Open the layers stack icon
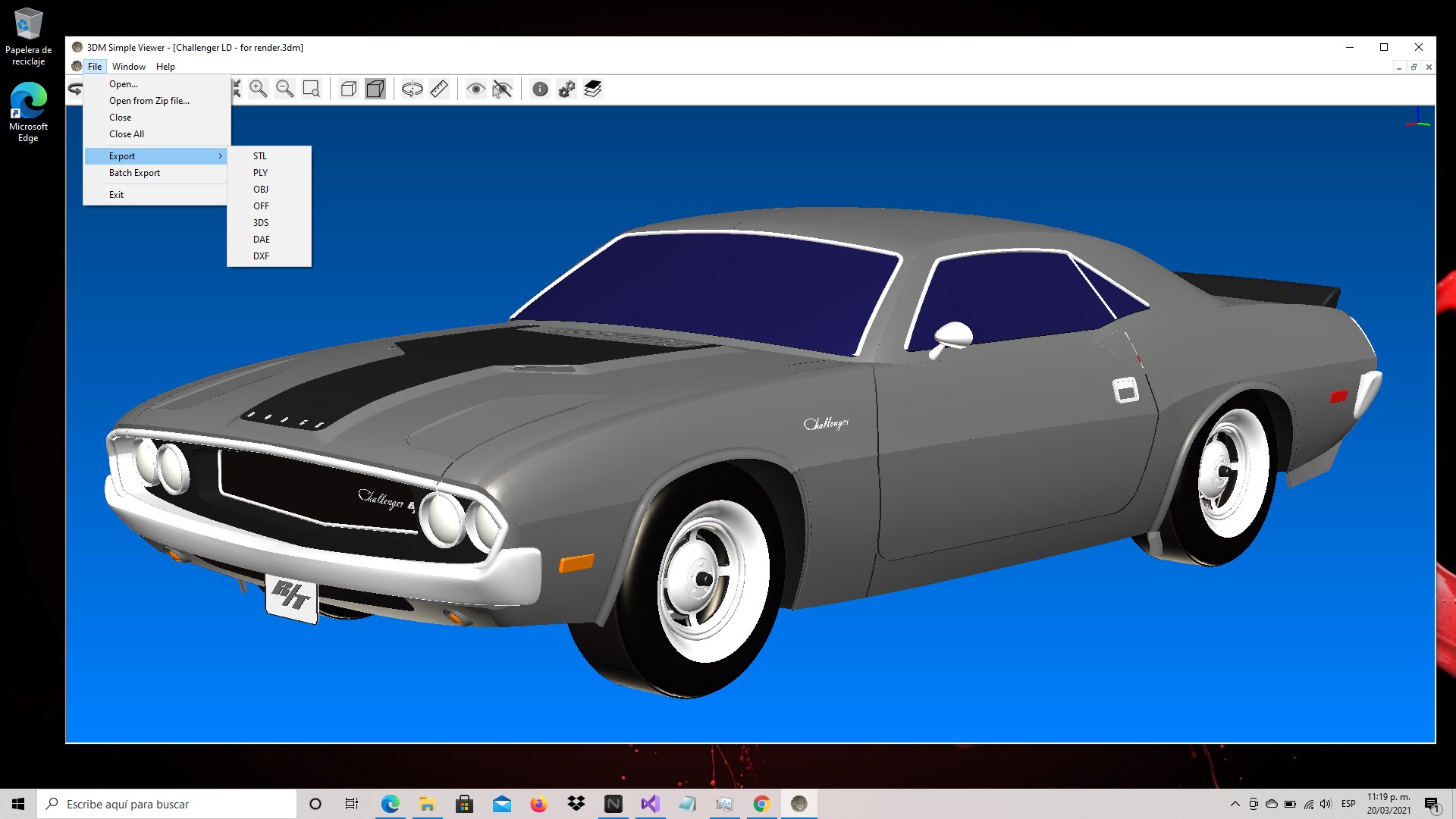The image size is (1456, 819). click(593, 89)
